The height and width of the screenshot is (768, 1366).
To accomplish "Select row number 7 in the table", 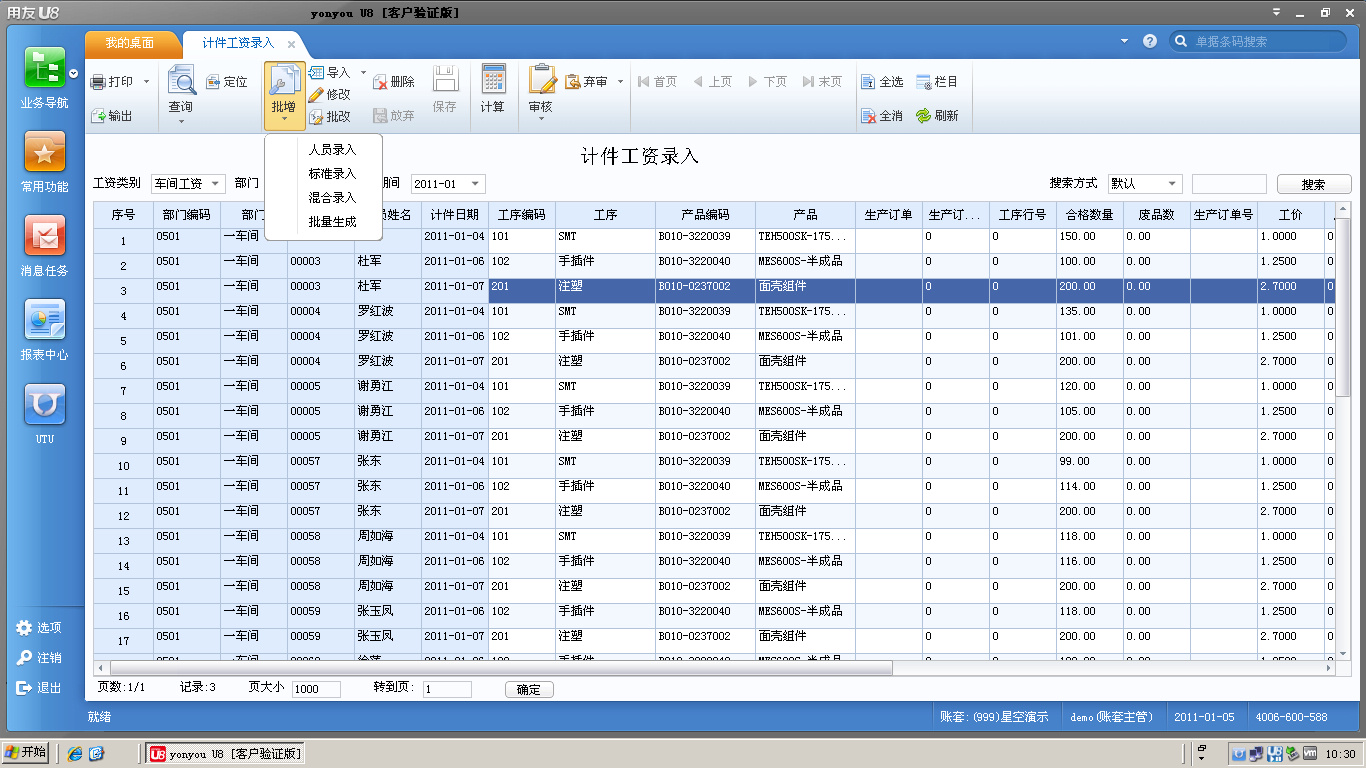I will tap(124, 391).
